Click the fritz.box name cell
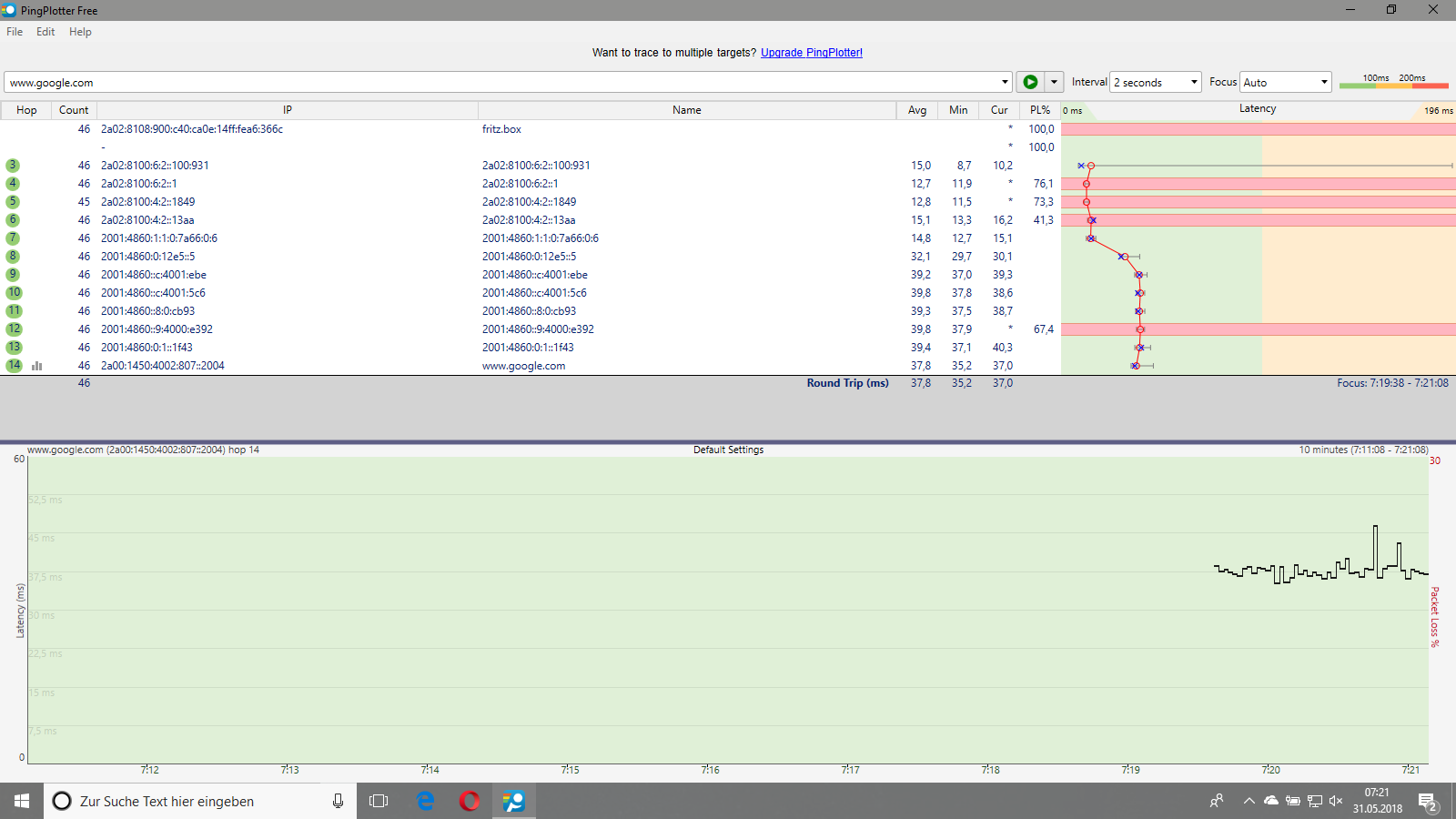Viewport: 1456px width, 819px height. [501, 129]
